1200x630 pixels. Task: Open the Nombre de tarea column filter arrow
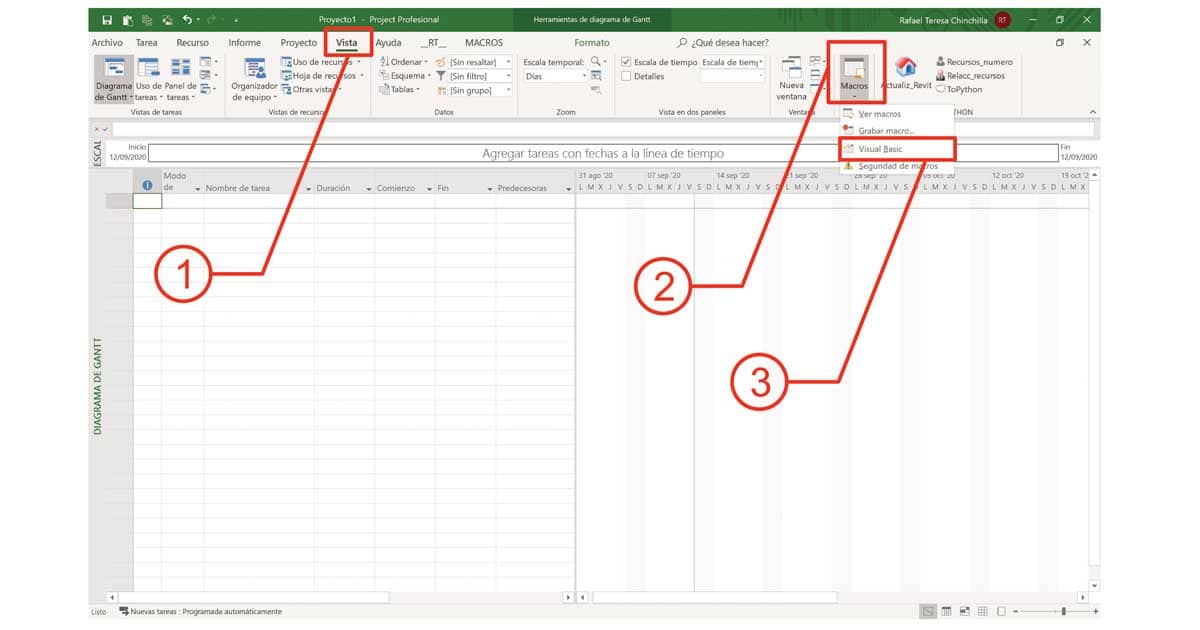308,189
